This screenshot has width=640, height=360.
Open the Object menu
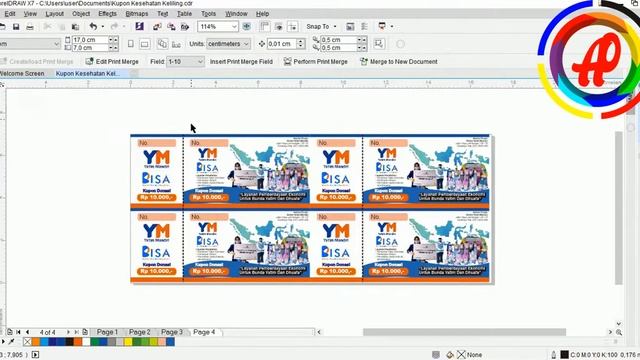click(x=81, y=13)
